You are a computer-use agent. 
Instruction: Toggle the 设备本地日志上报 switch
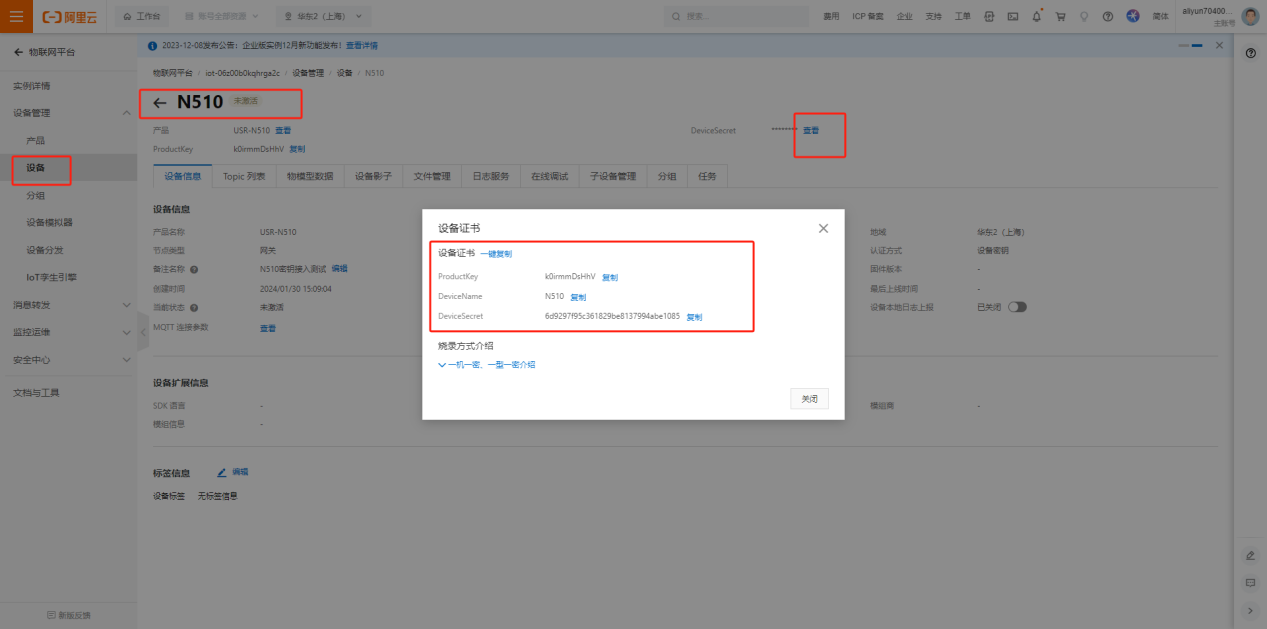[x=1017, y=307]
